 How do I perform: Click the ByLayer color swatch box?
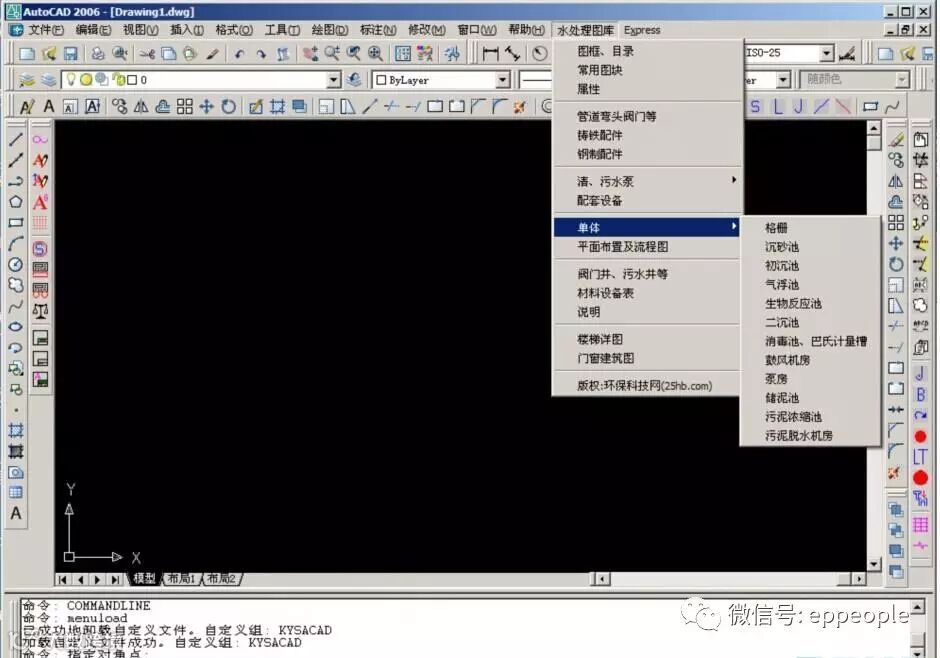pyautogui.click(x=381, y=80)
